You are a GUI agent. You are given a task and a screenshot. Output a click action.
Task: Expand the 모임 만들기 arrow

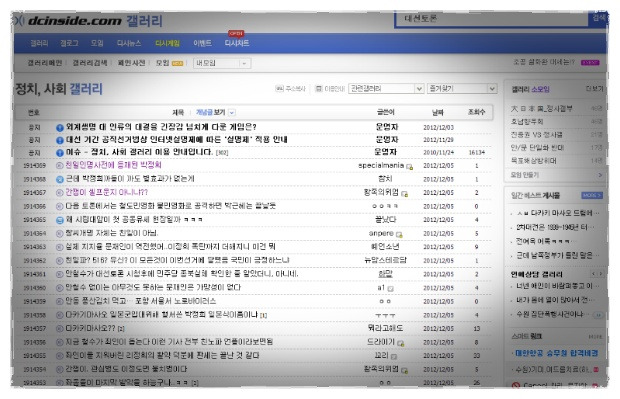pos(600,175)
